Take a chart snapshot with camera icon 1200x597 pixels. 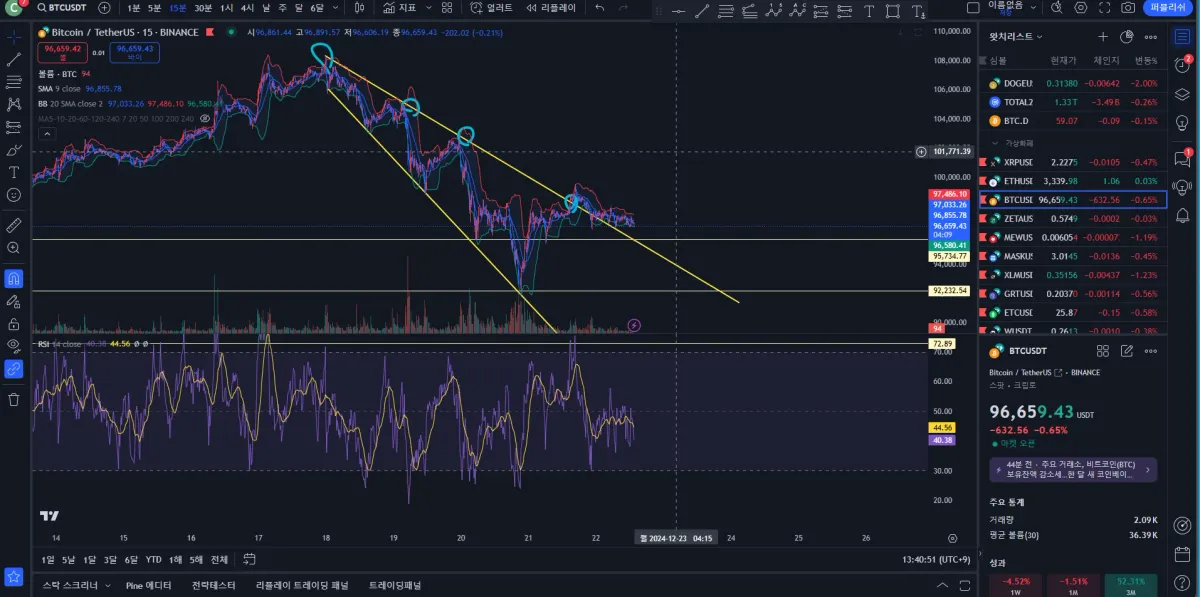[1128, 7]
